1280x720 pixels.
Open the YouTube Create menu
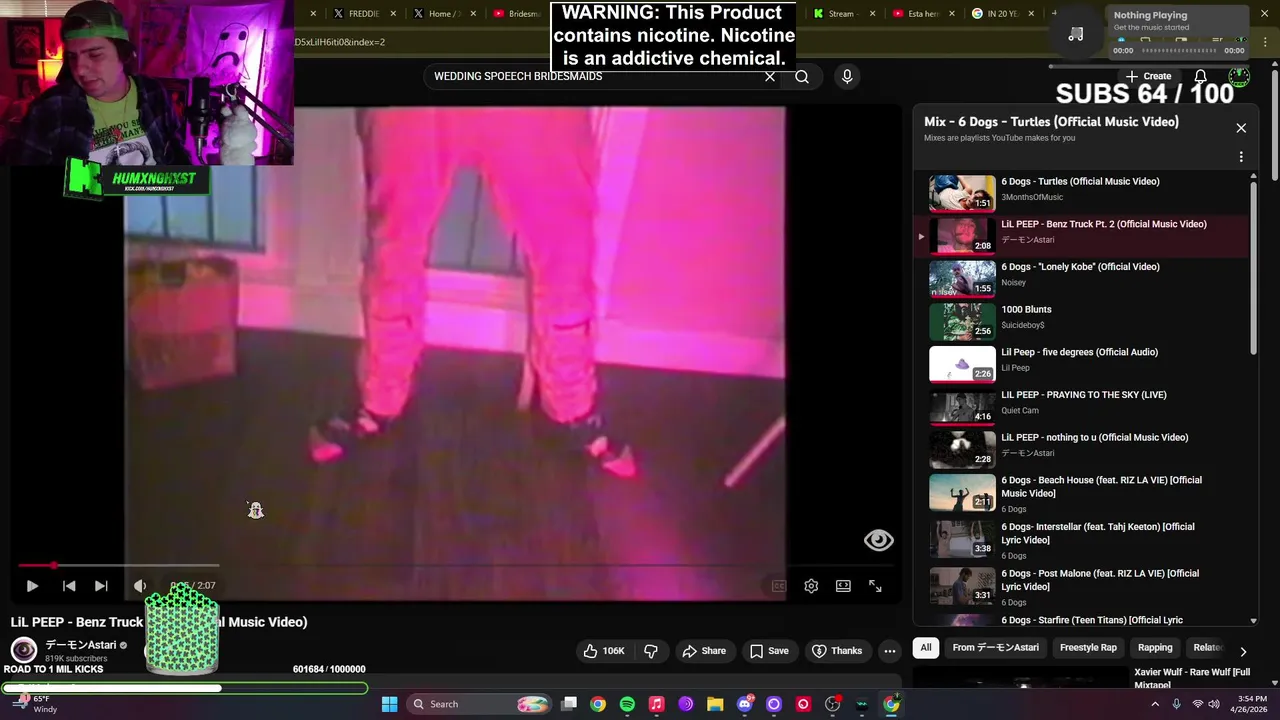pos(1149,76)
